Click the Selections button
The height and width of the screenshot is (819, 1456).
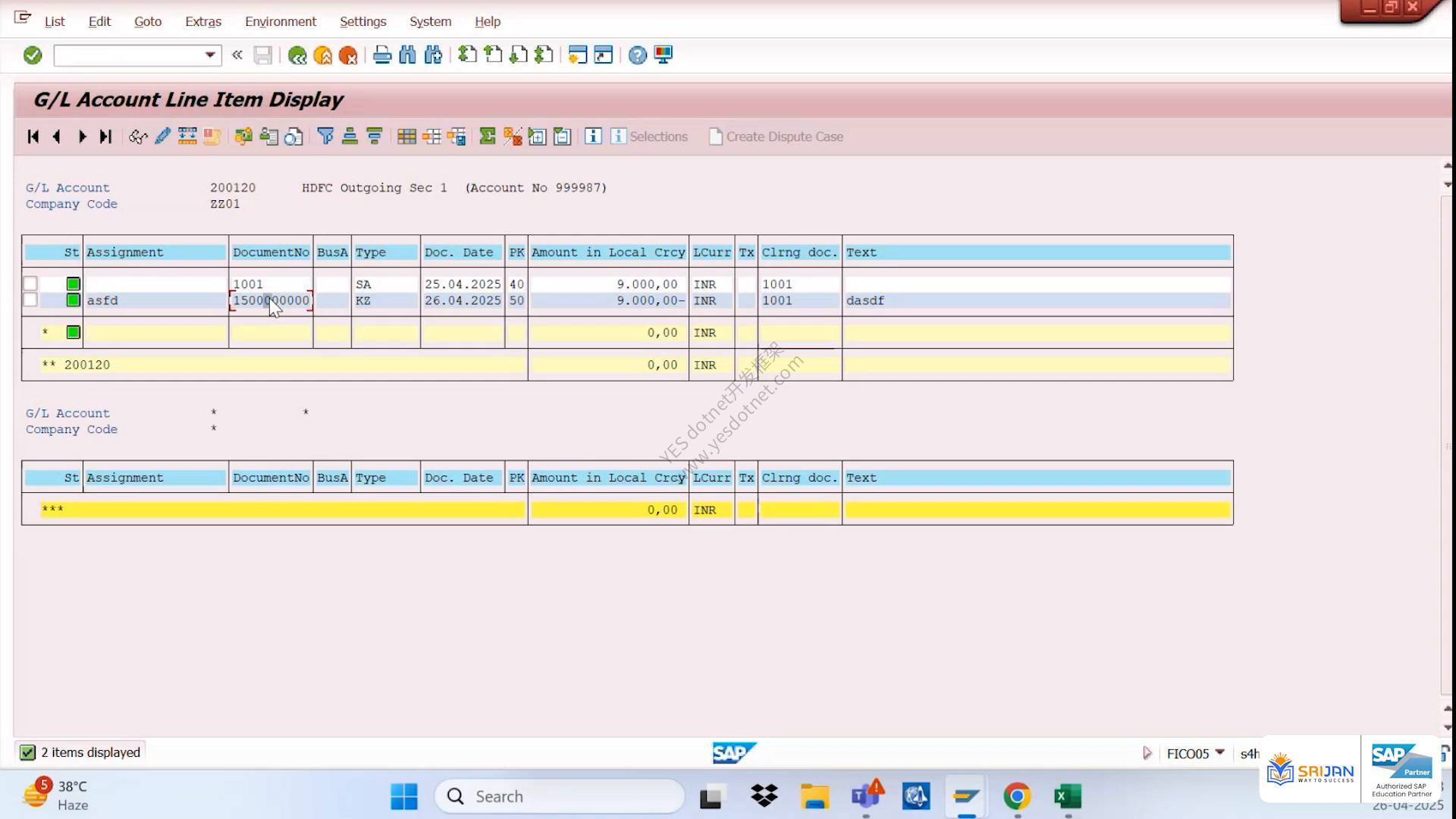click(650, 136)
